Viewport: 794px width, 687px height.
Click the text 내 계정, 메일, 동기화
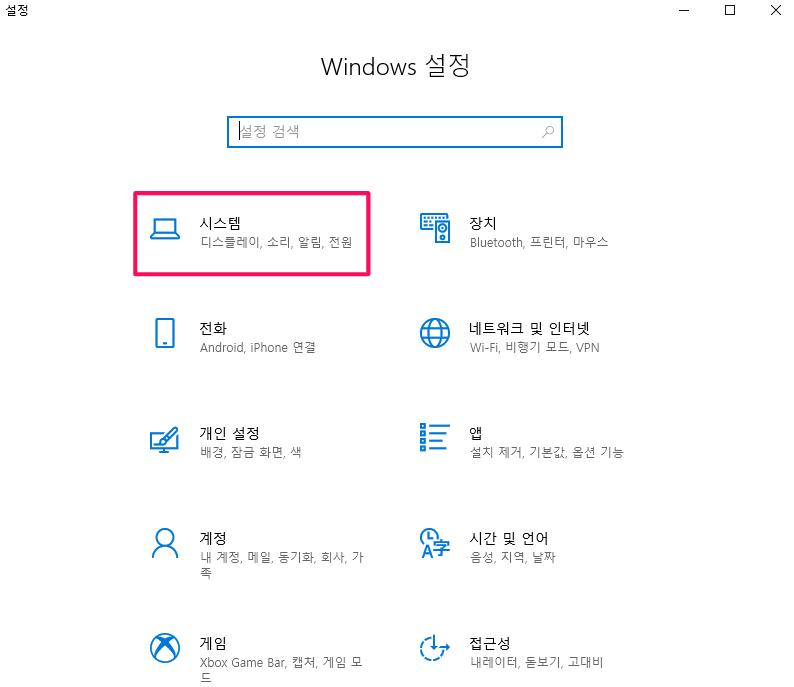[257, 557]
